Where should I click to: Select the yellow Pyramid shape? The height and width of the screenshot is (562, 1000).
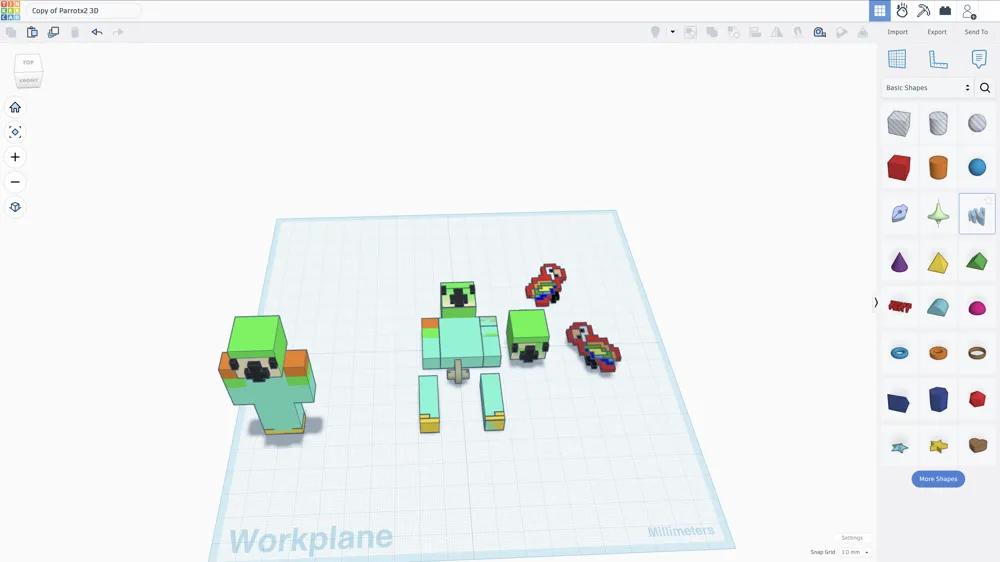pos(938,262)
